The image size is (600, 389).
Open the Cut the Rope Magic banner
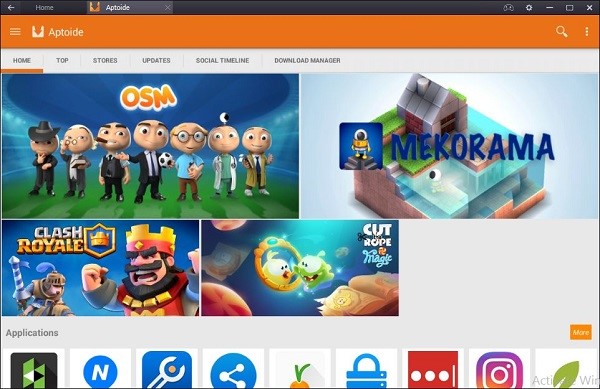300,268
